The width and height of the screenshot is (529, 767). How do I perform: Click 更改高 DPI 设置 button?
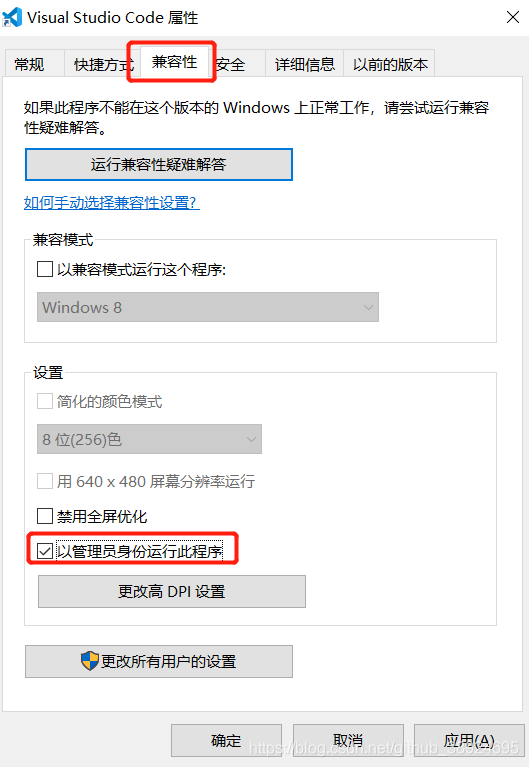(172, 591)
